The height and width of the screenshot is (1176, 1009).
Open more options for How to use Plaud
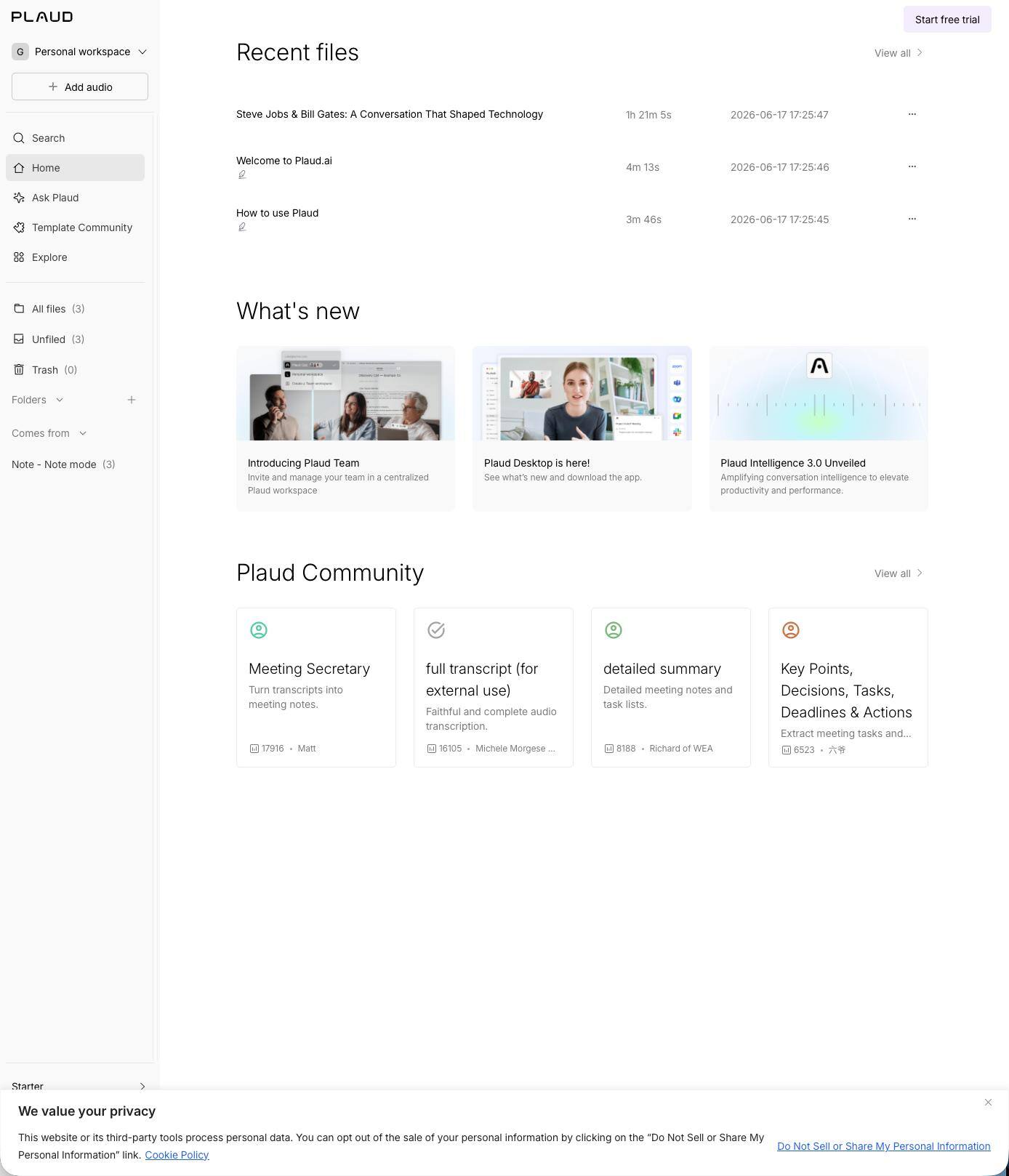click(x=912, y=219)
